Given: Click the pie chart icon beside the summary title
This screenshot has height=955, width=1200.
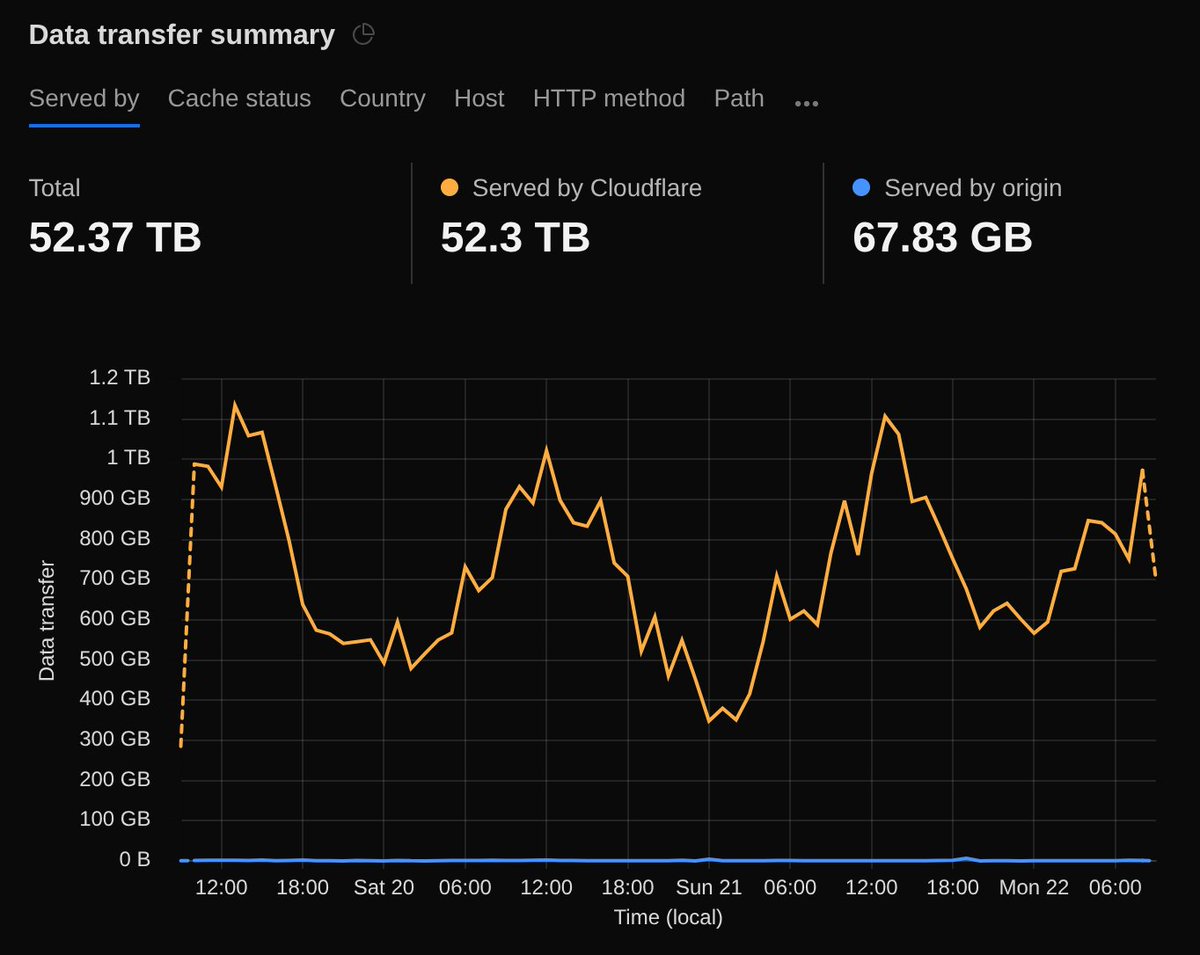Looking at the screenshot, I should [364, 33].
